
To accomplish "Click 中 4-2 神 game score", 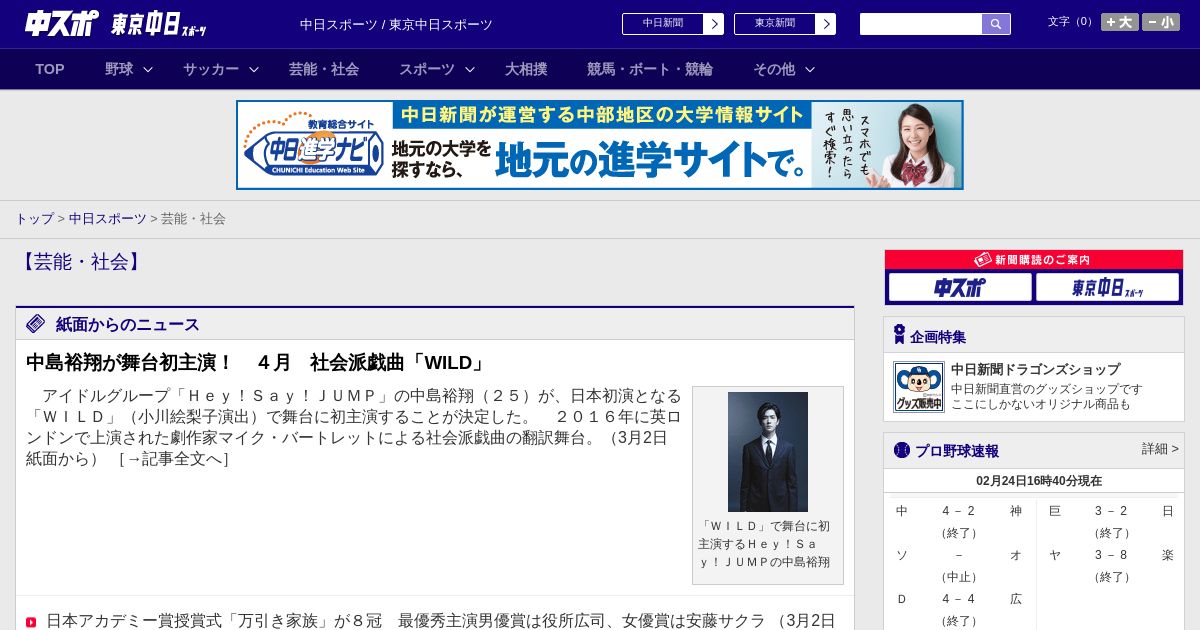I will pos(959,511).
